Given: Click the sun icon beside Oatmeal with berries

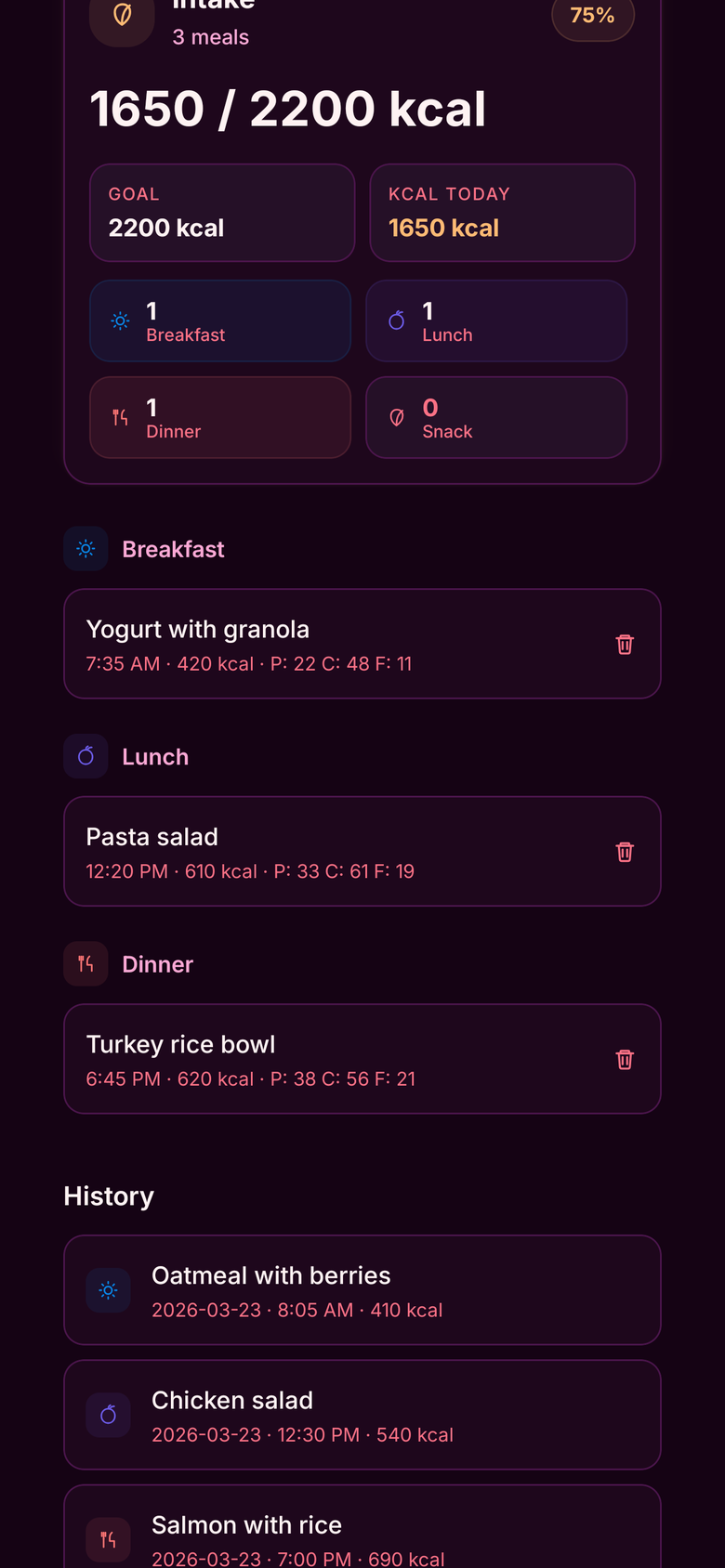Looking at the screenshot, I should [109, 1290].
